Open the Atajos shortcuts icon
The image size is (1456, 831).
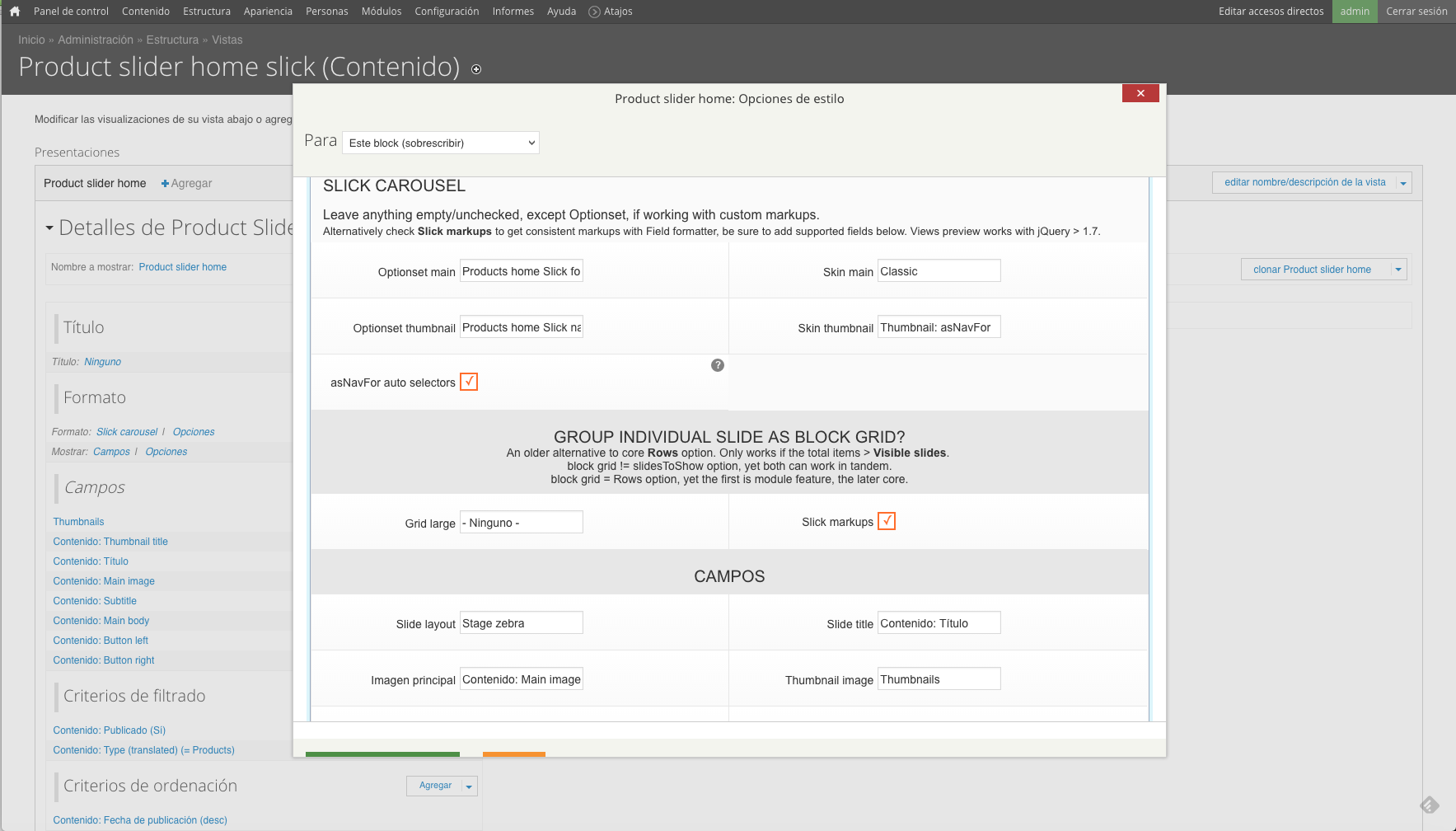[x=593, y=11]
